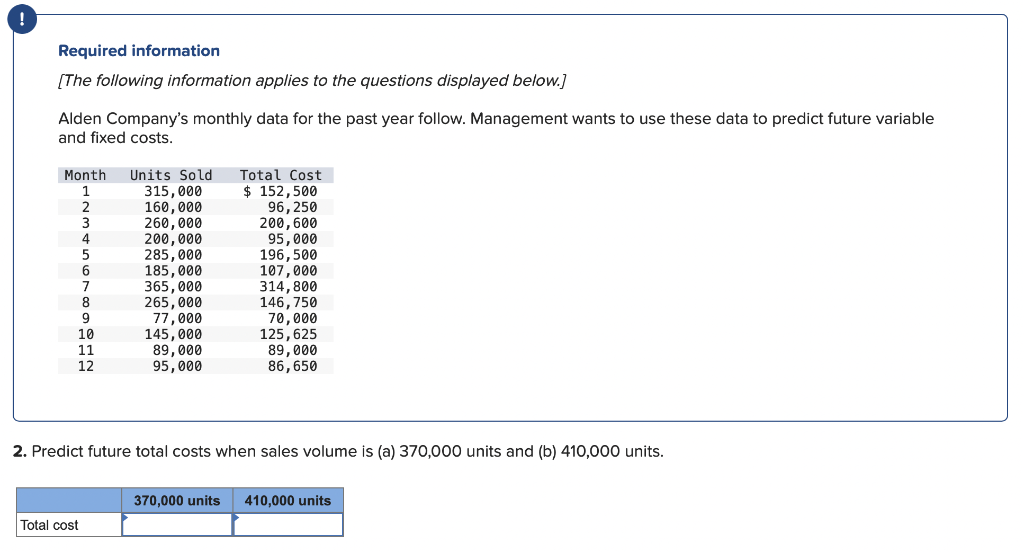The height and width of the screenshot is (552, 1024).
Task: Select units sold value 260,000
Action: (x=173, y=223)
